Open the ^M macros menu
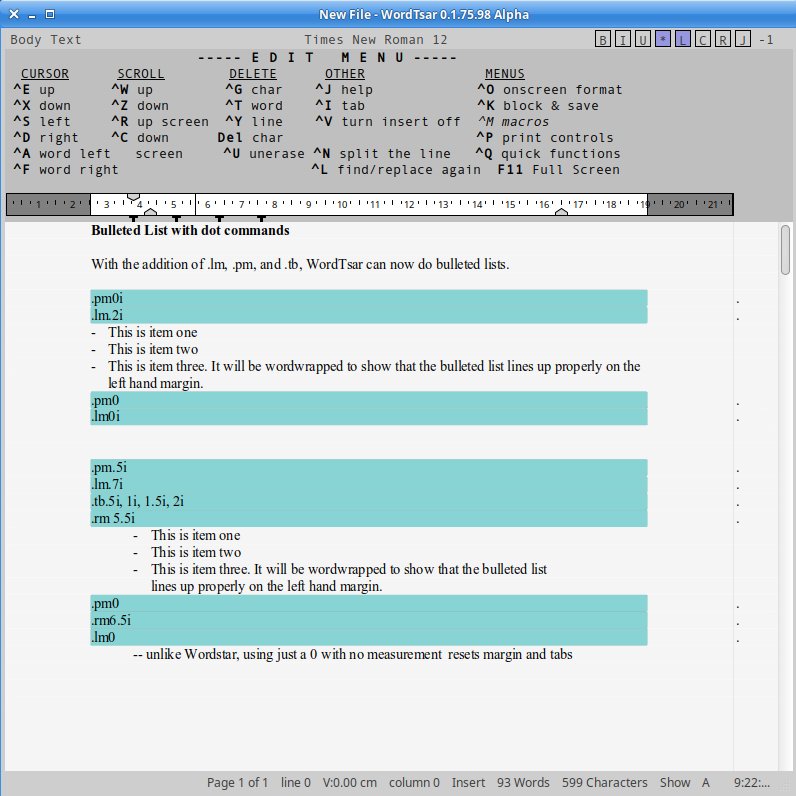Viewport: 796px width, 796px height. tap(513, 122)
